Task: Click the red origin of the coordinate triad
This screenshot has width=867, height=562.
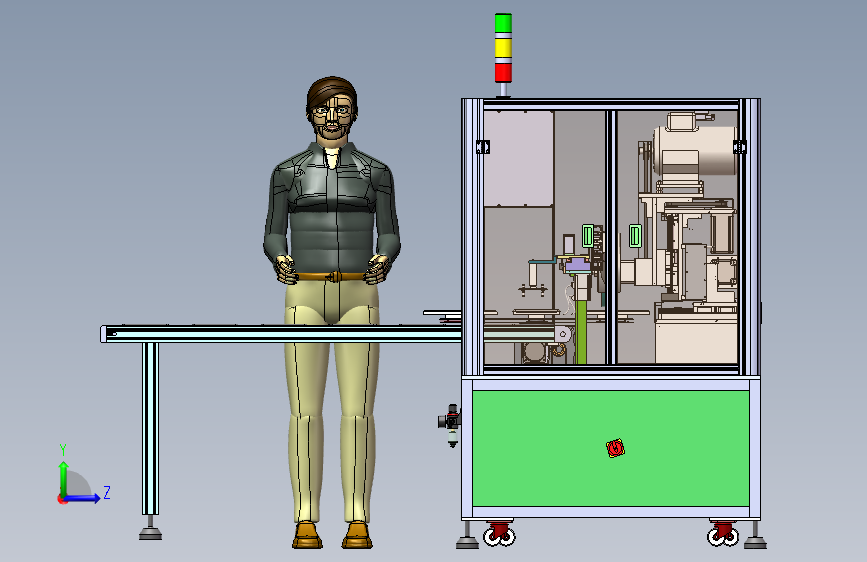Action: pos(62,499)
